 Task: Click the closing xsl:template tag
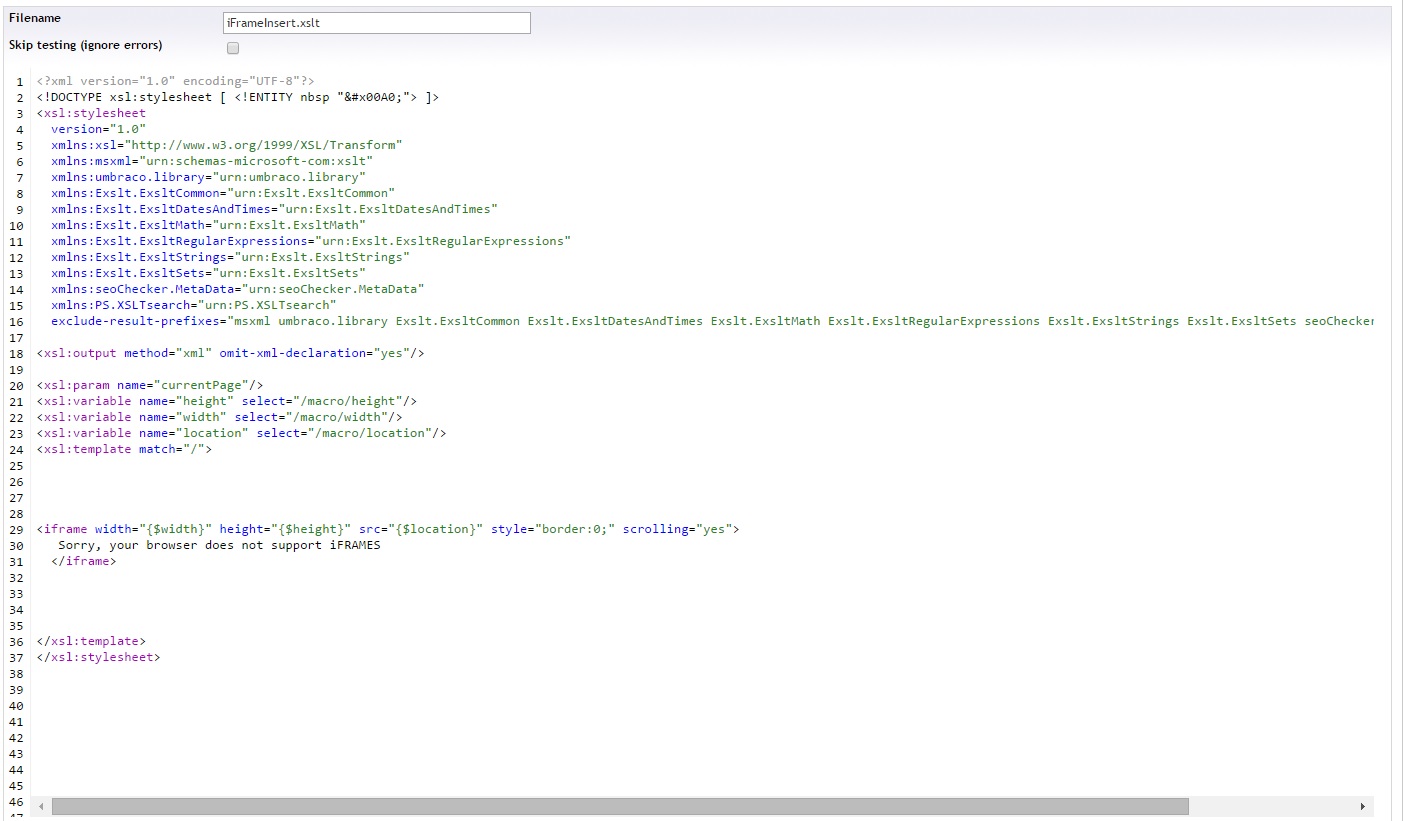click(x=91, y=641)
